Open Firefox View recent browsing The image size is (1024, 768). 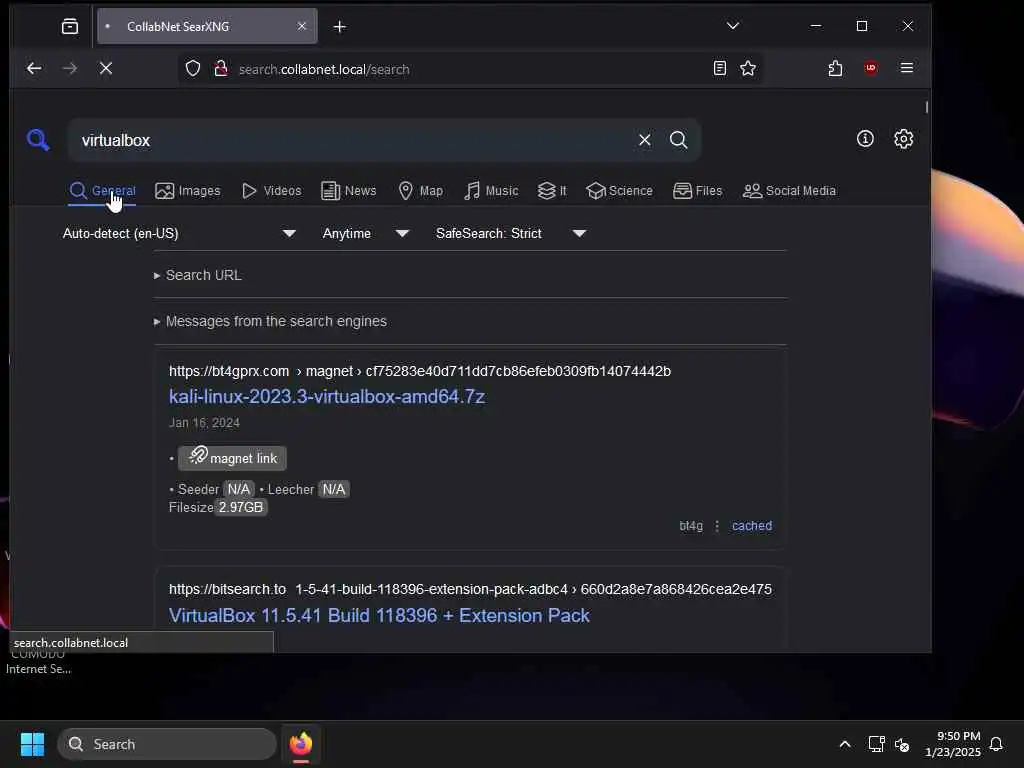click(x=69, y=27)
